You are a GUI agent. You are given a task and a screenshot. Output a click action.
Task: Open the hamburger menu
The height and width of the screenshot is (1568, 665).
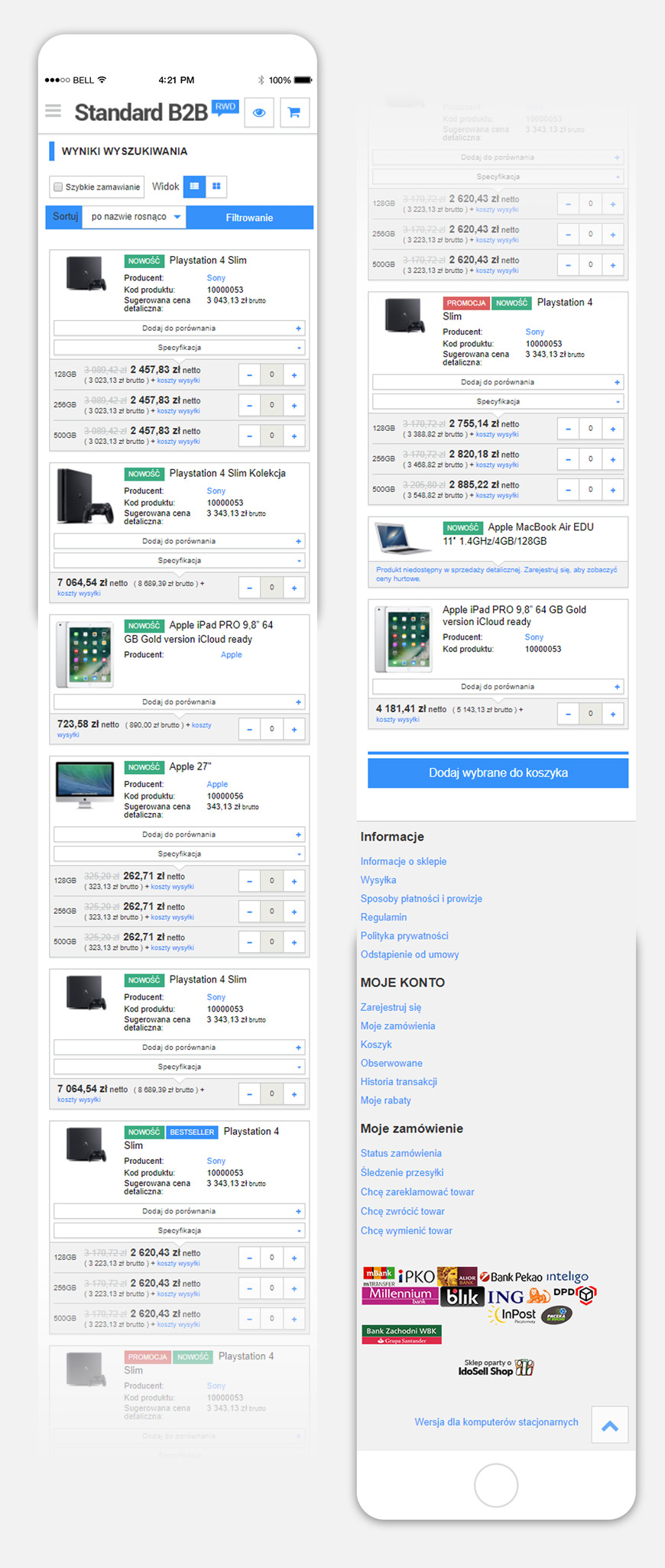pos(53,112)
